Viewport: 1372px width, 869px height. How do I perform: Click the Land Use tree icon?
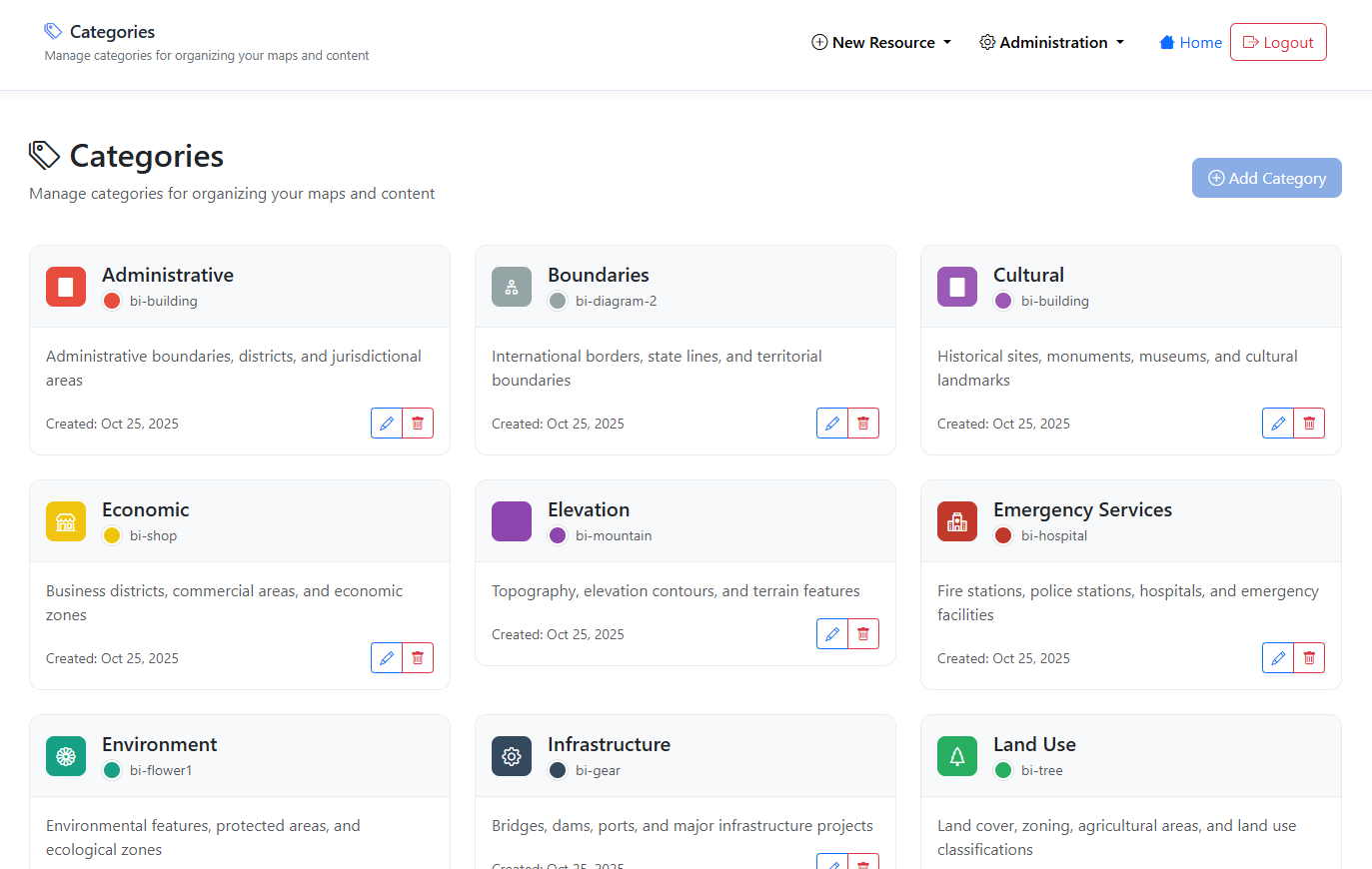[957, 756]
